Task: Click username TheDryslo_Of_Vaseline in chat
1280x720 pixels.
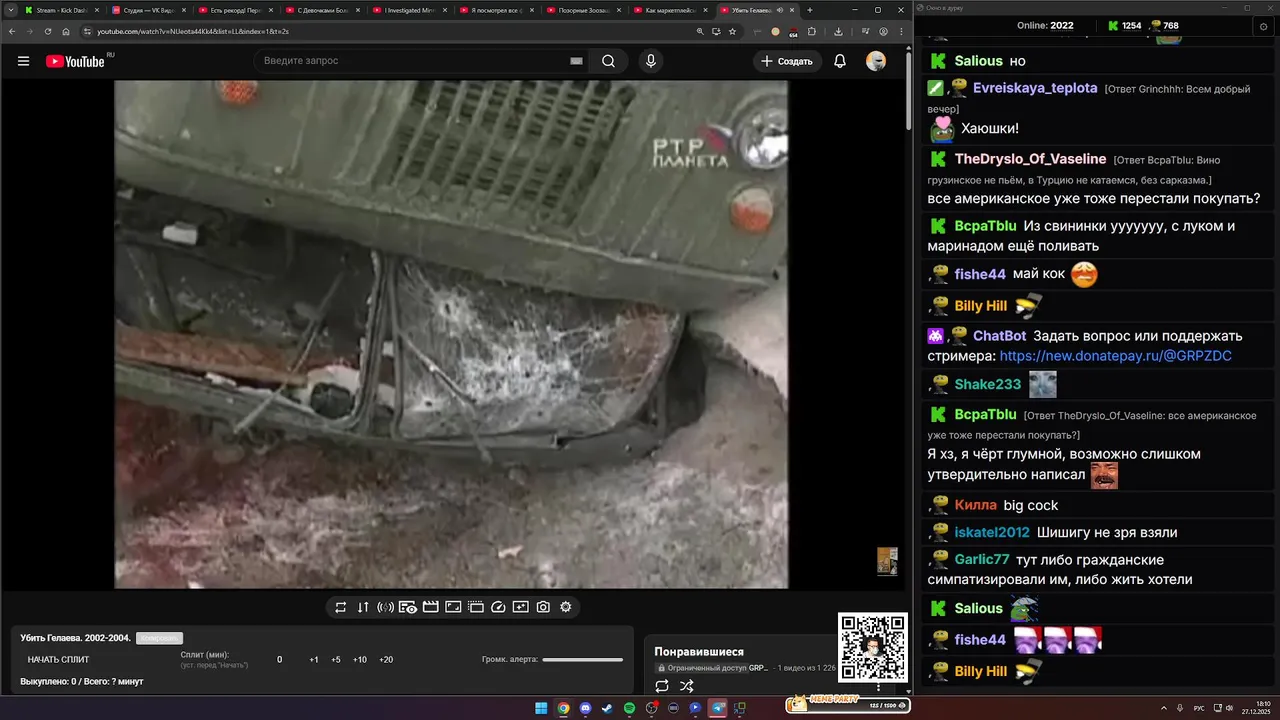Action: 1030,159
